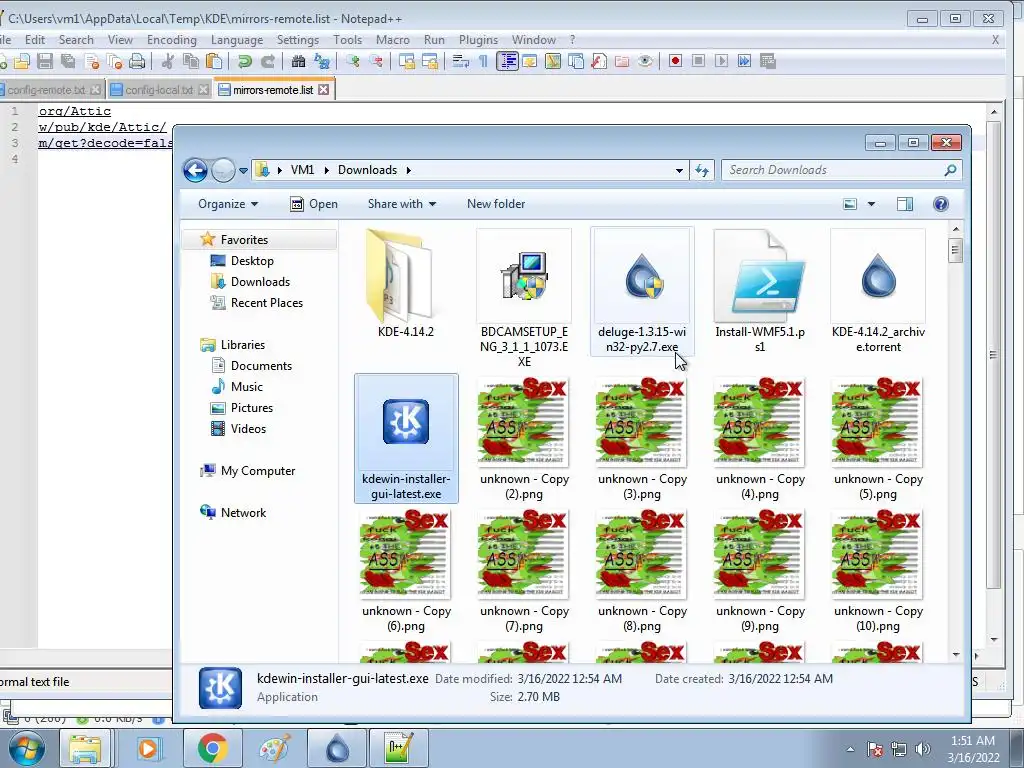This screenshot has width=1024, height=768.
Task: Open Share with dropdown
Action: [402, 204]
